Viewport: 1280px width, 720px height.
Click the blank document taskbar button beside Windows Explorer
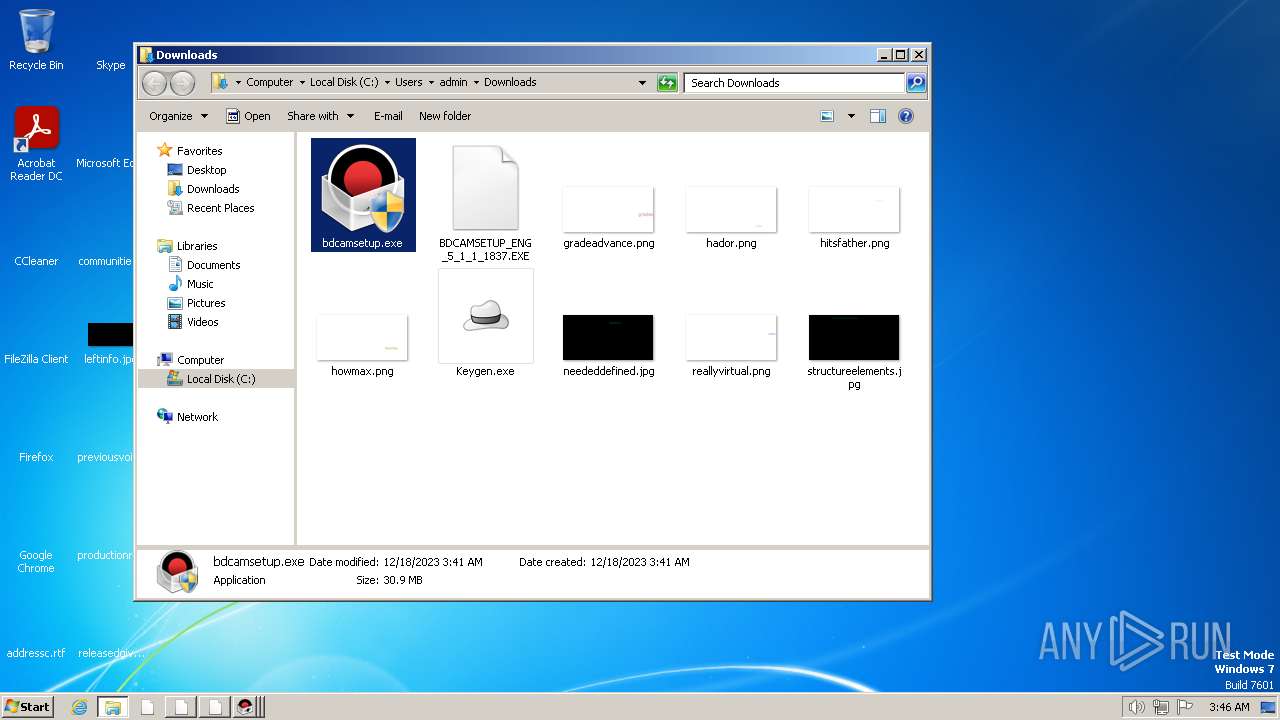click(147, 707)
